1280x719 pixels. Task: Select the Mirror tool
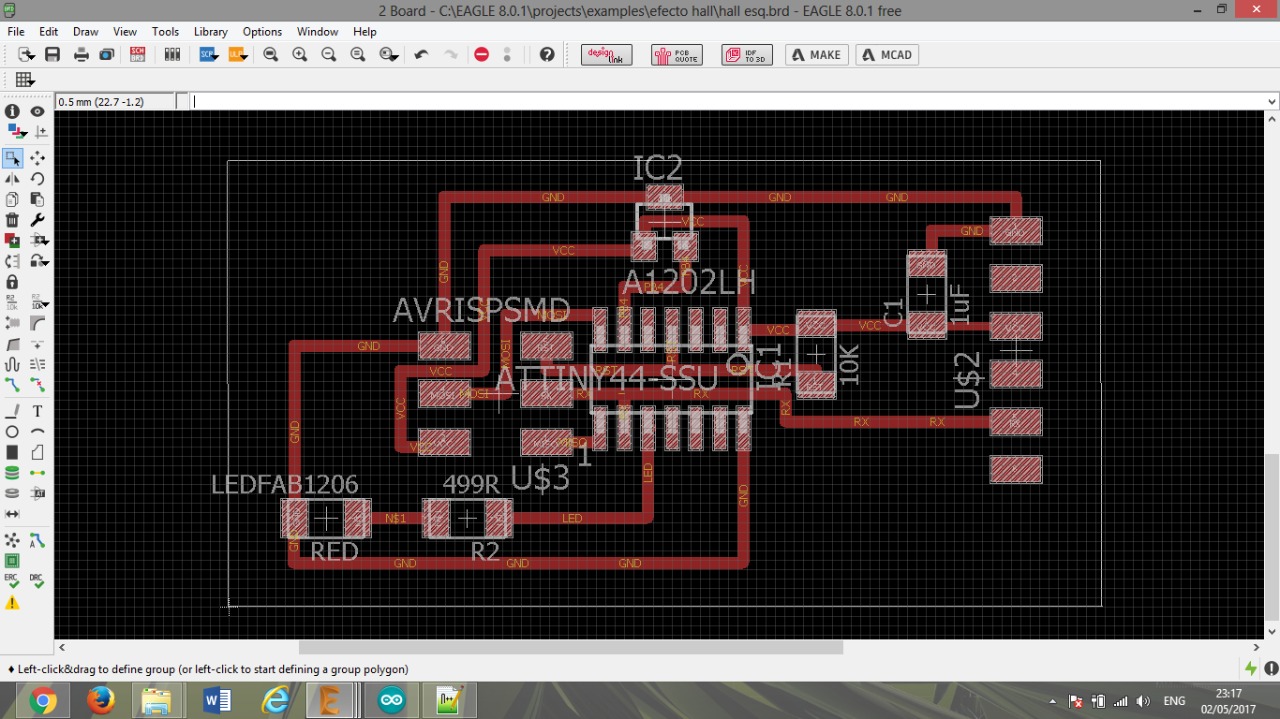[x=12, y=178]
